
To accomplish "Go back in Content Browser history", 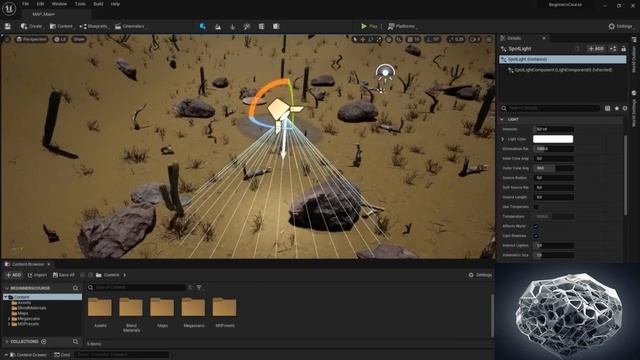I will 83,275.
